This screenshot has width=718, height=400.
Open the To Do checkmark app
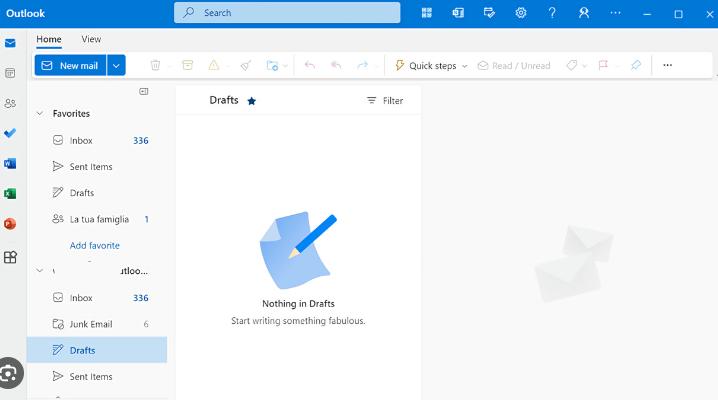tap(10, 133)
